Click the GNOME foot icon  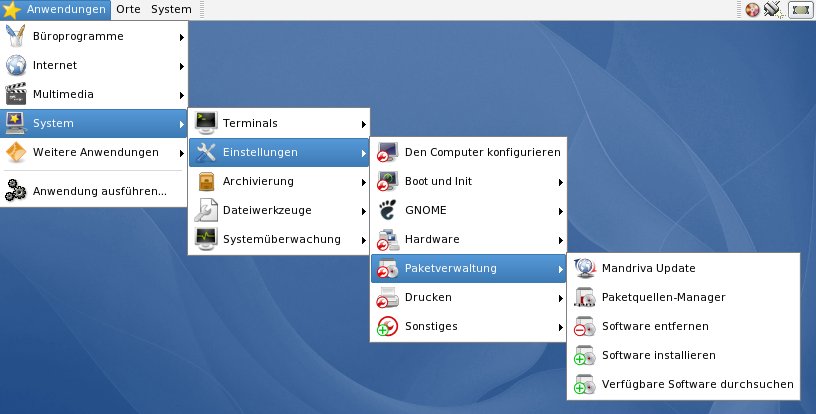(x=388, y=210)
